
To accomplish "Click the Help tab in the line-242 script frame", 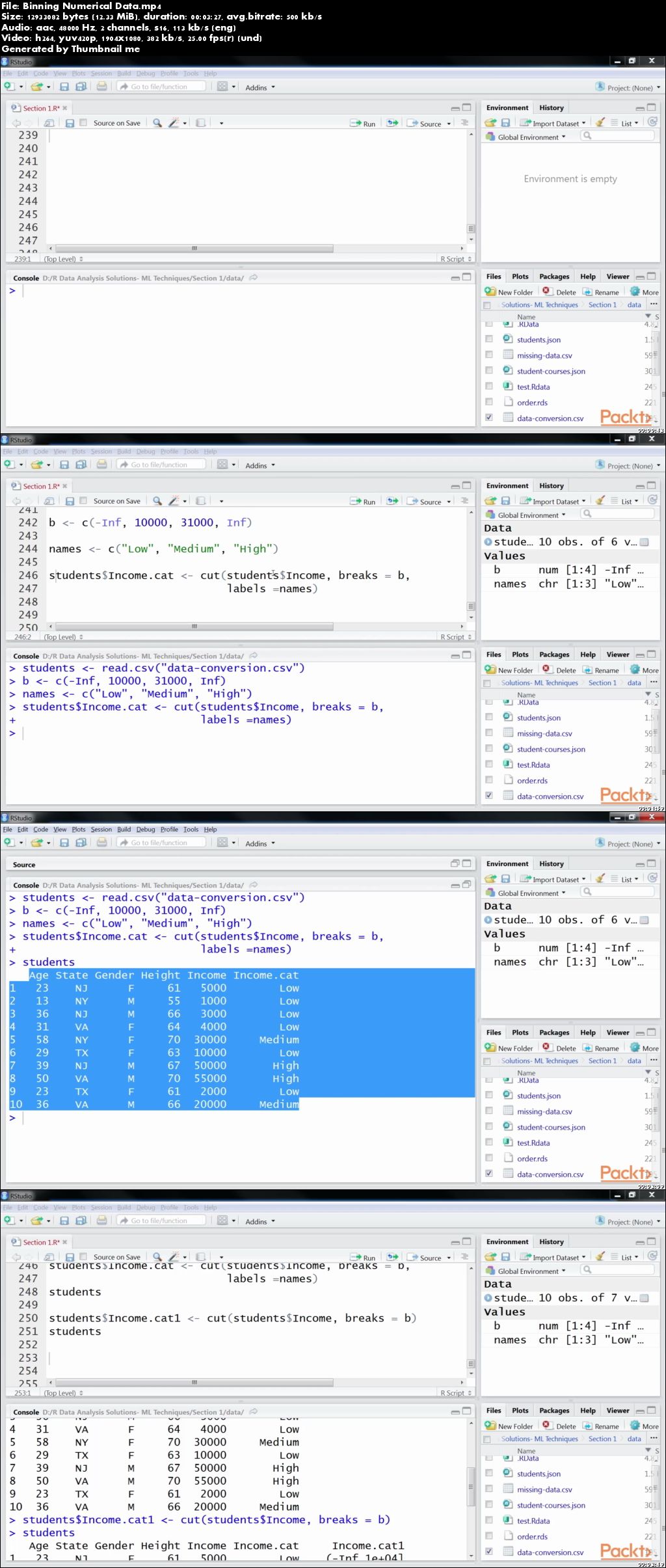I will click(588, 654).
